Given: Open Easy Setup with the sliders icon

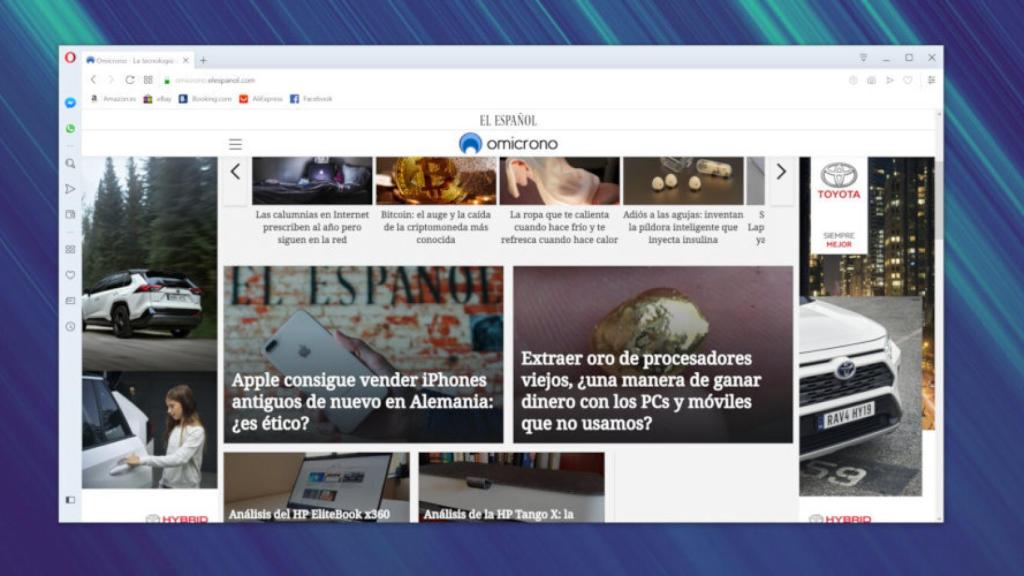Looking at the screenshot, I should coord(930,80).
